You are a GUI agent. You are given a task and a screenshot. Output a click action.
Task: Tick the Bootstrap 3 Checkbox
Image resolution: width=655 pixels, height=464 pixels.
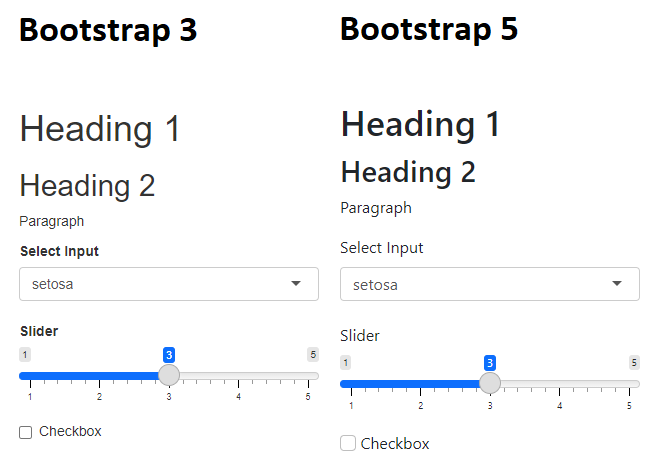pyautogui.click(x=26, y=432)
